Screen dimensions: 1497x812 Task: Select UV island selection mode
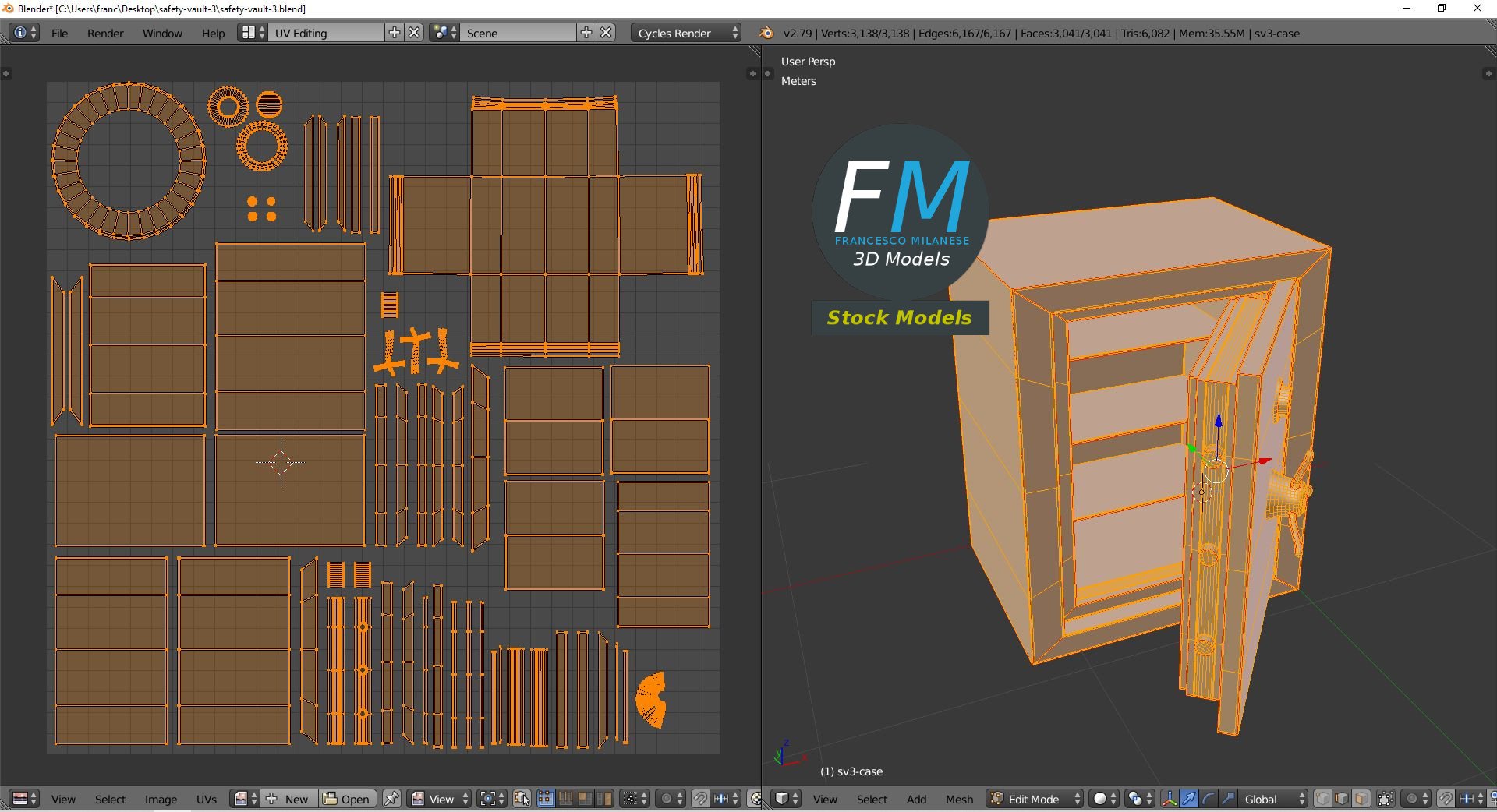point(604,799)
